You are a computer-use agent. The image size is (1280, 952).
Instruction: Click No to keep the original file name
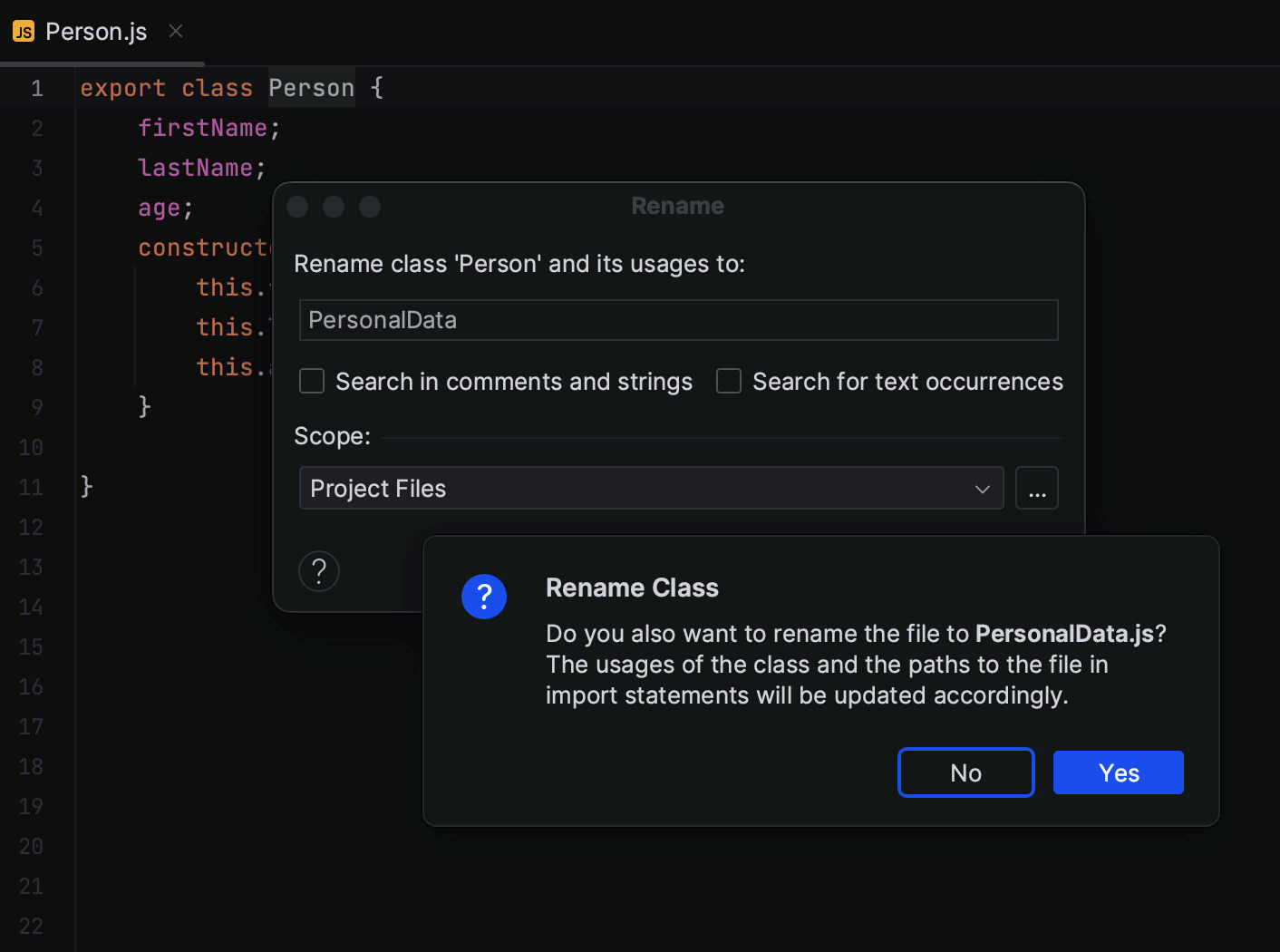pyautogui.click(x=965, y=772)
